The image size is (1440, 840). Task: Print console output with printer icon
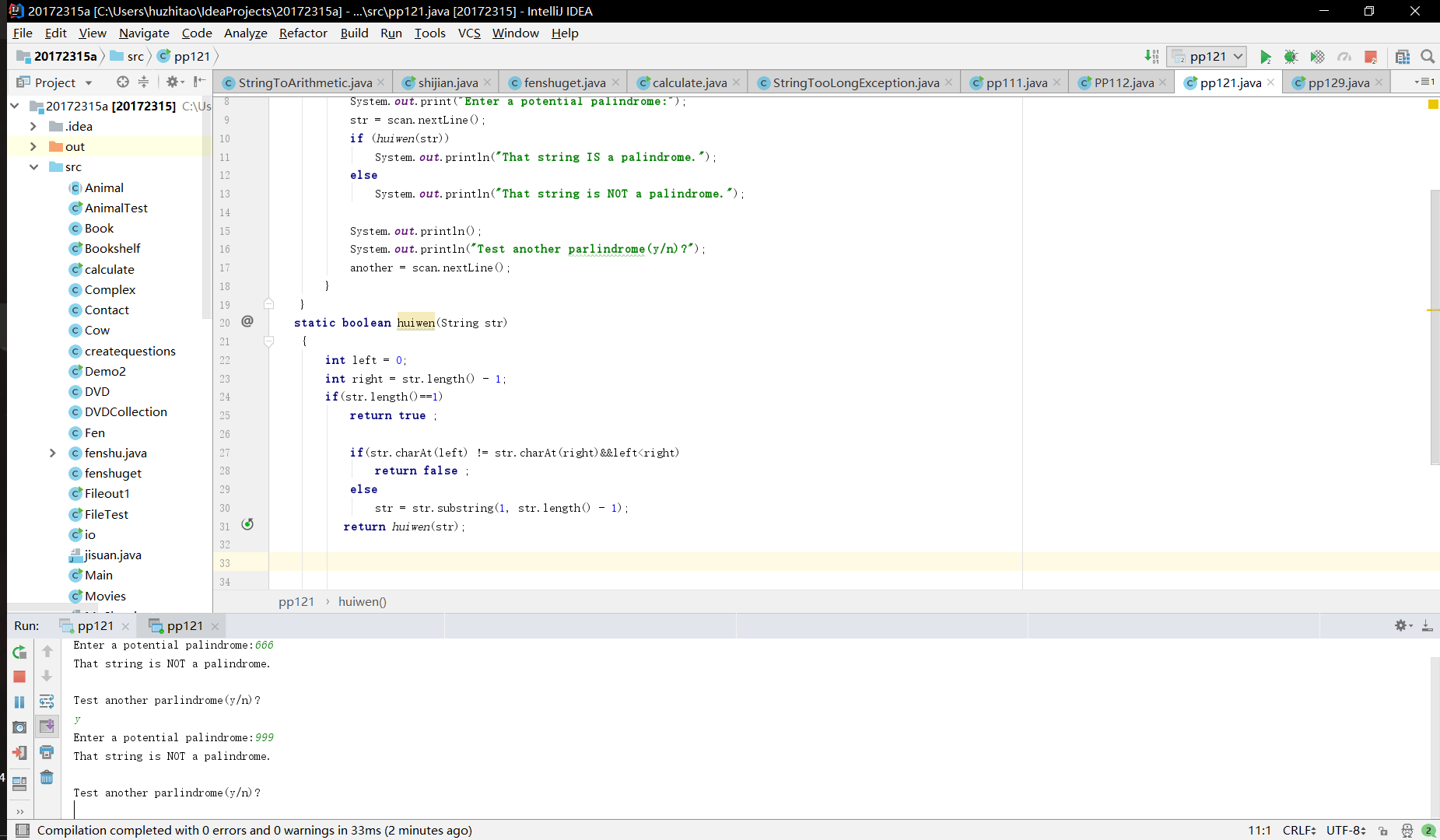point(47,752)
